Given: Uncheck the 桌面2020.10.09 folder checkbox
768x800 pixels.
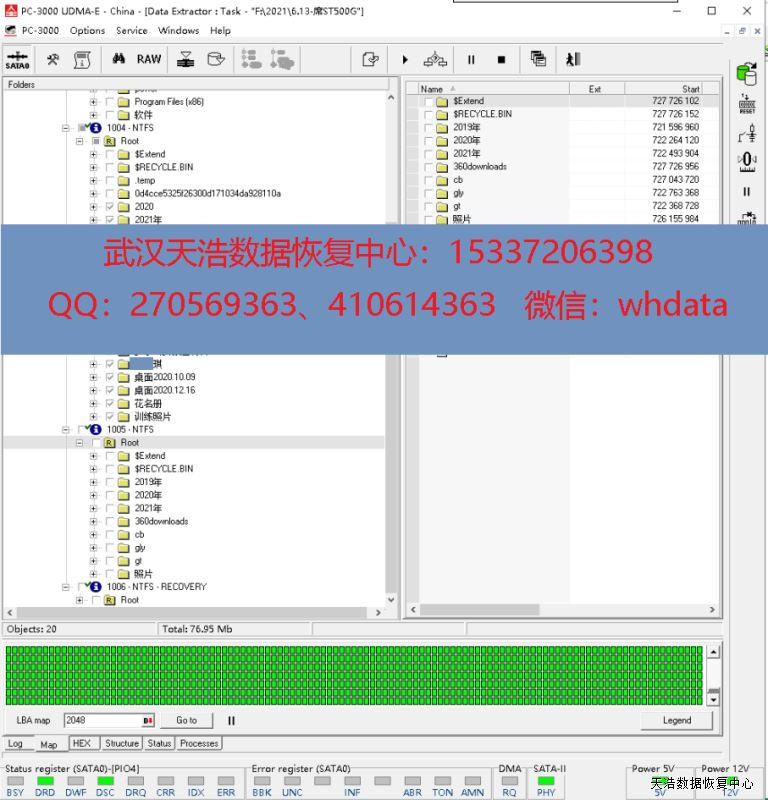Looking at the screenshot, I should 110,377.
